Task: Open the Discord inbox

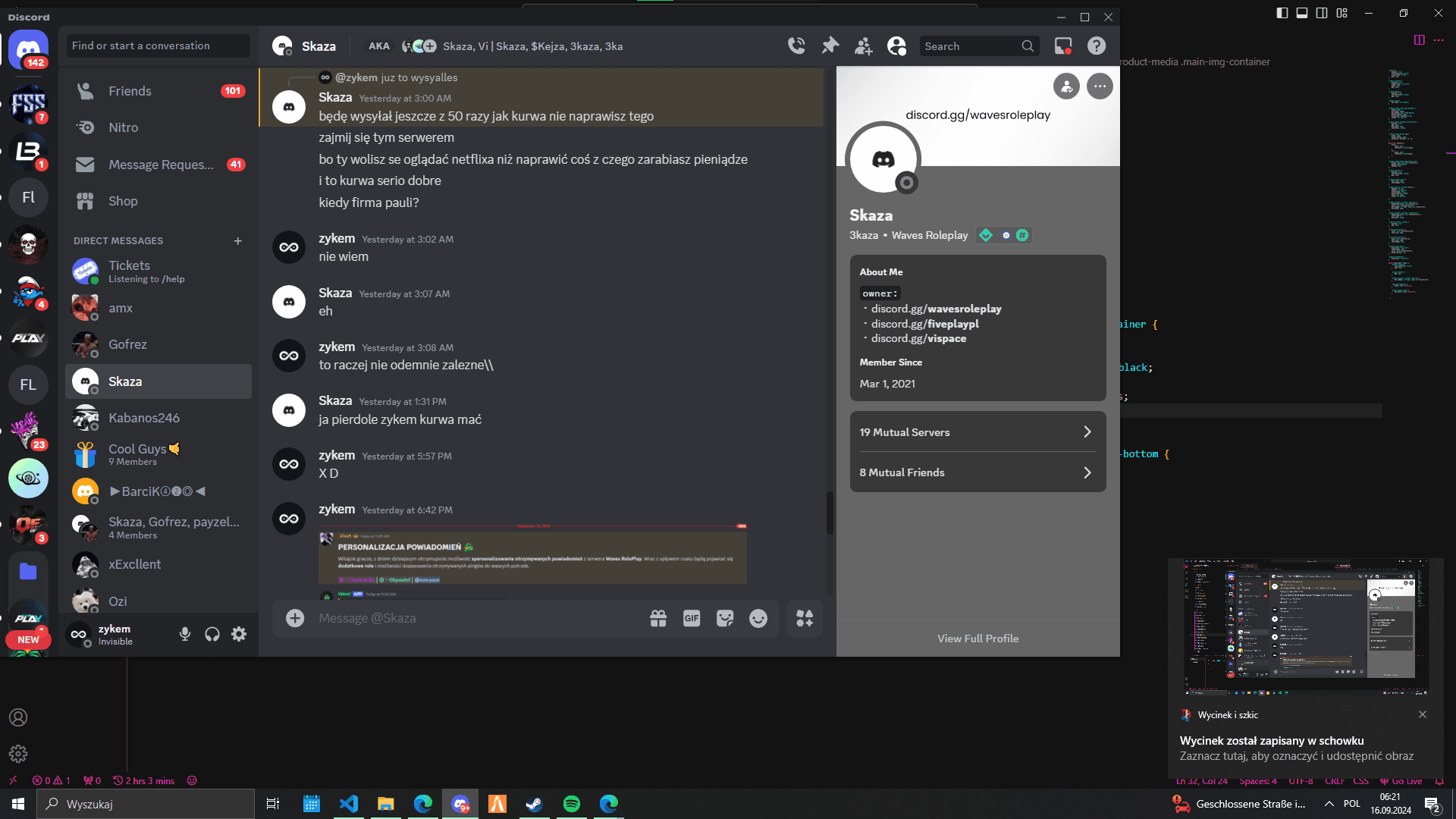Action: [1063, 46]
